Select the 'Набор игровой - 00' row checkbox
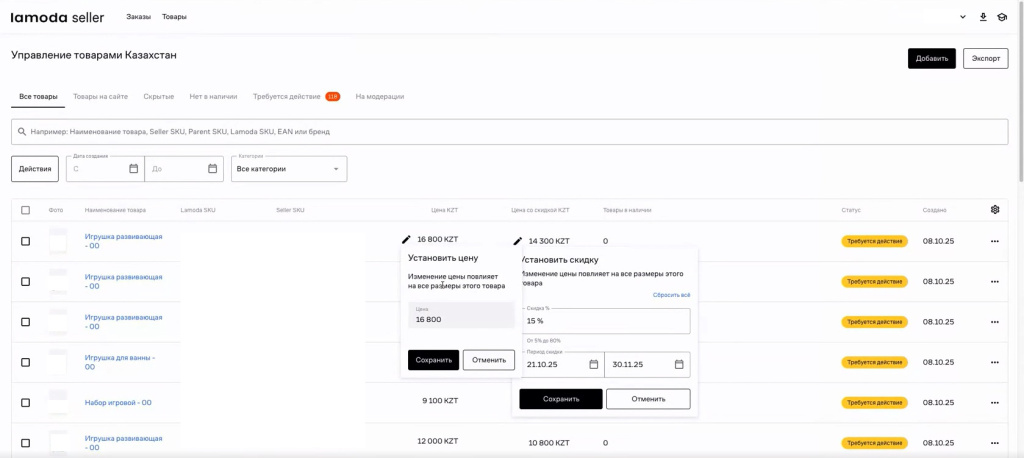Viewport: 1024px width, 458px height. click(26, 402)
